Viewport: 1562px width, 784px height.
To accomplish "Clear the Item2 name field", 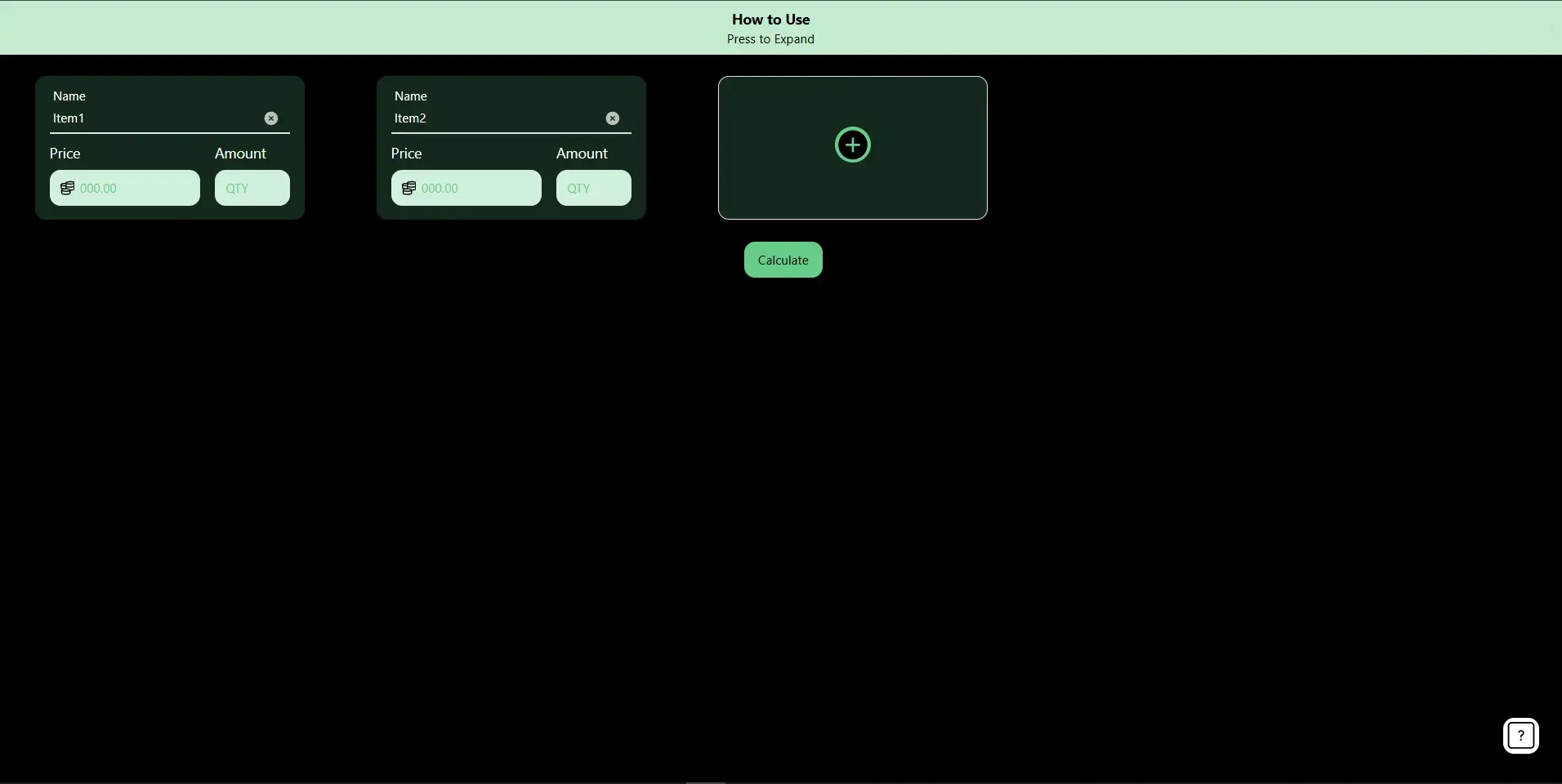I will pyautogui.click(x=613, y=118).
